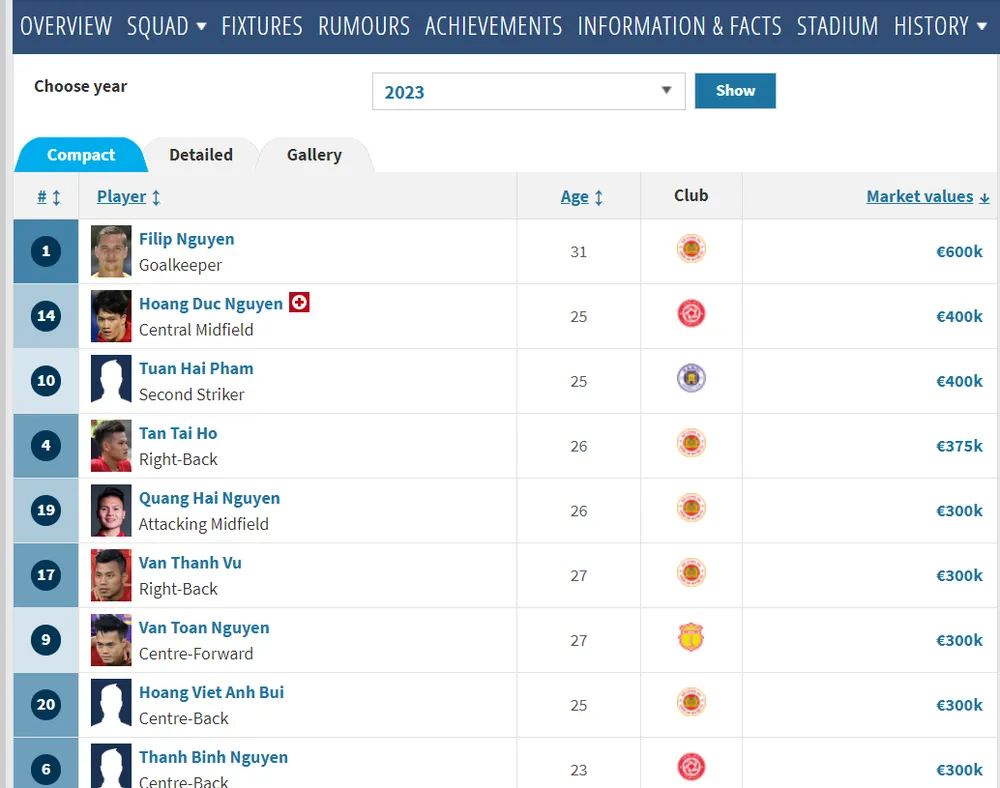Switch to the Detailed tab
The height and width of the screenshot is (788, 1000).
(x=201, y=155)
